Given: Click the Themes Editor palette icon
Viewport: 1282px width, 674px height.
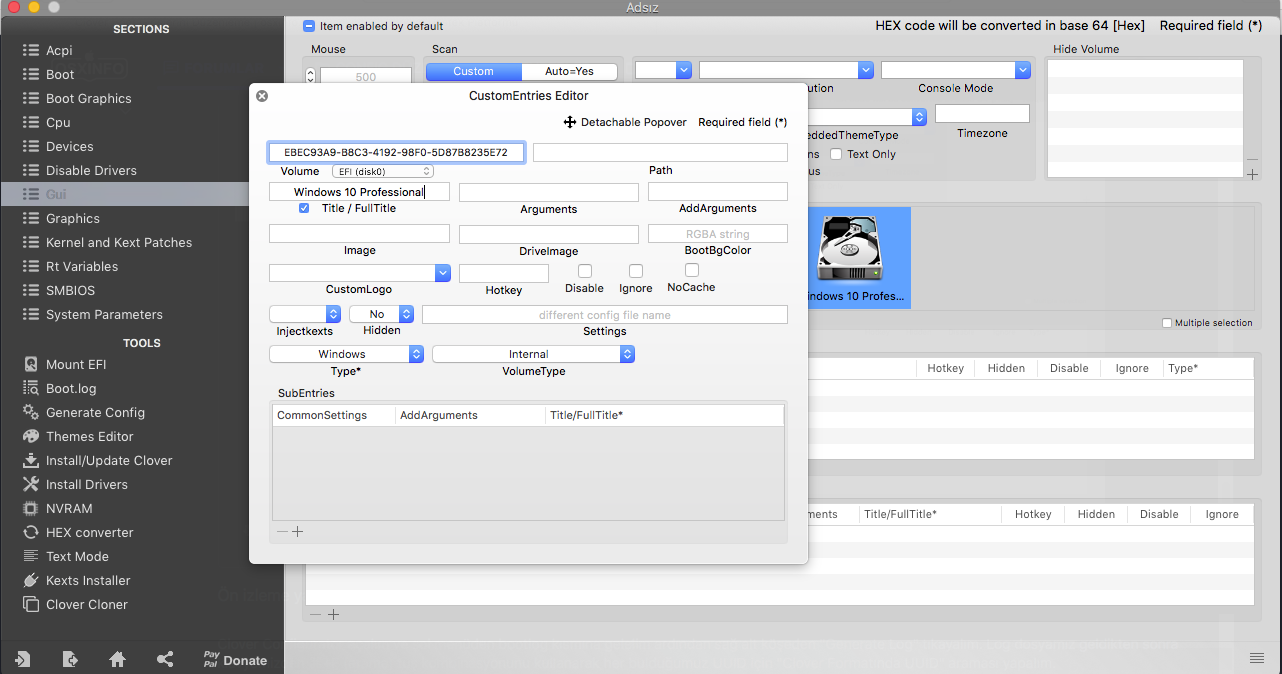Looking at the screenshot, I should coord(30,436).
